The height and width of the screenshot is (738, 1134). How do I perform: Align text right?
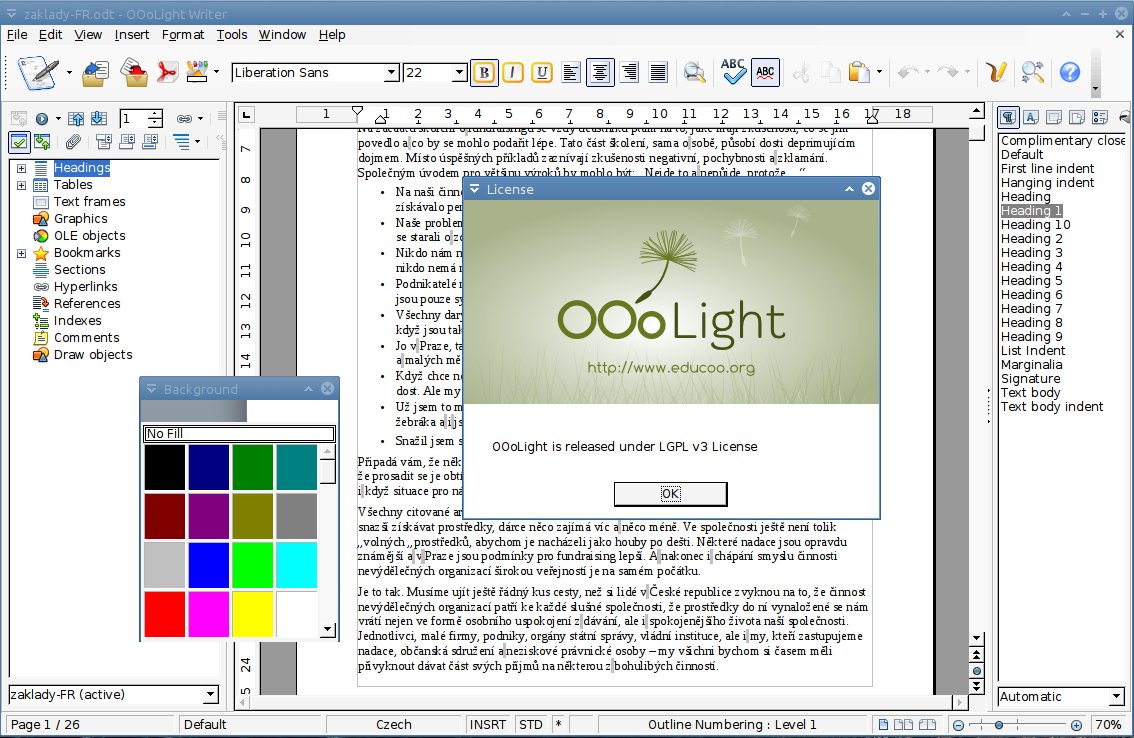click(x=628, y=72)
